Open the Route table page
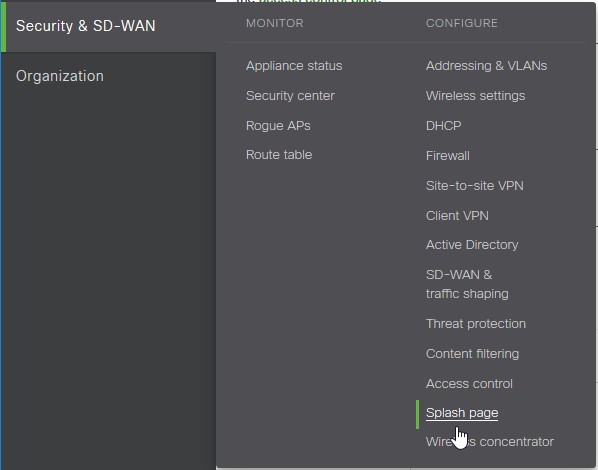Viewport: 598px width, 470px height. tap(279, 155)
